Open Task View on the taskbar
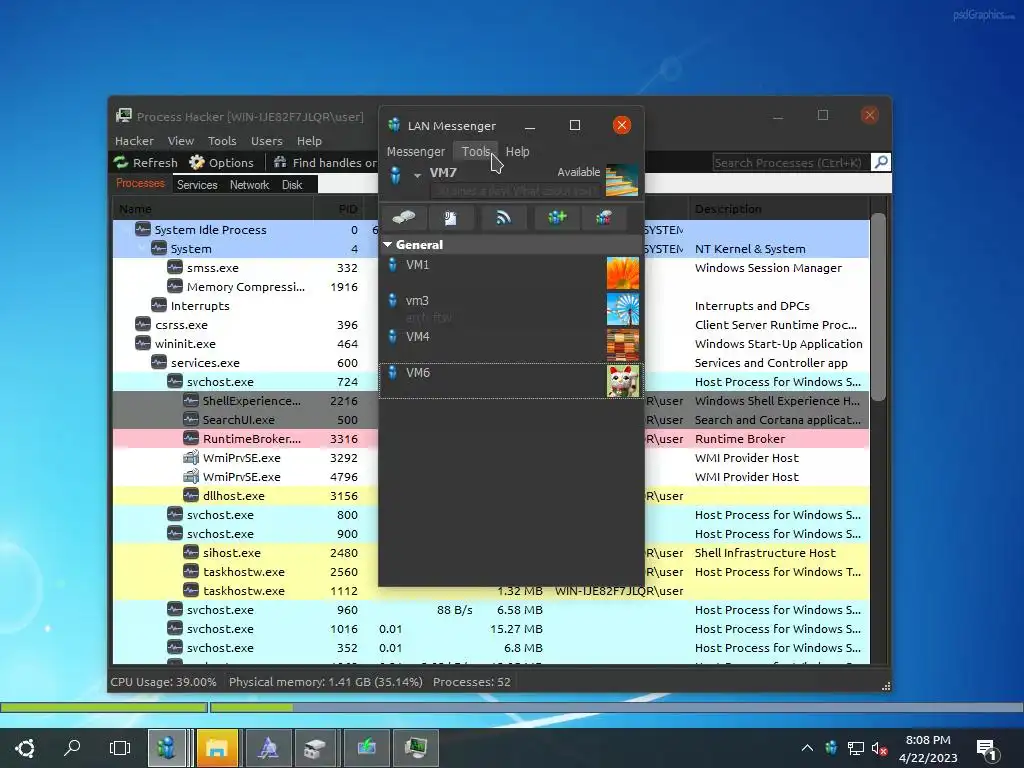This screenshot has width=1024, height=768. coord(120,748)
